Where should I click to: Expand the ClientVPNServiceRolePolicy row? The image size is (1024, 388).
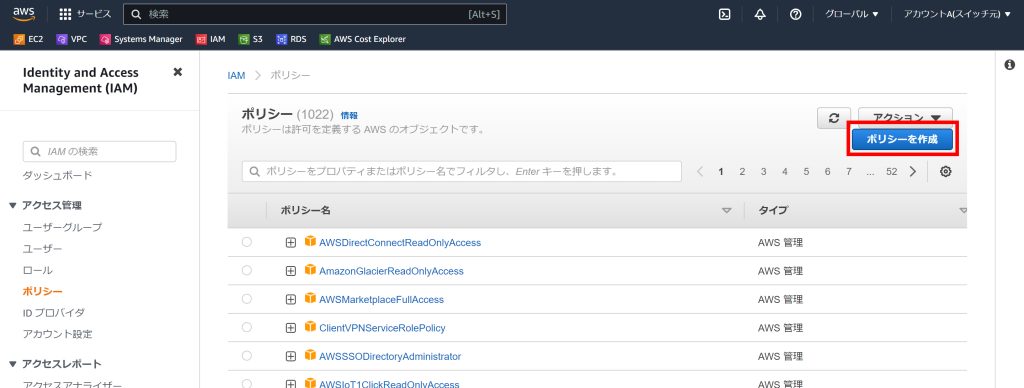[x=291, y=328]
